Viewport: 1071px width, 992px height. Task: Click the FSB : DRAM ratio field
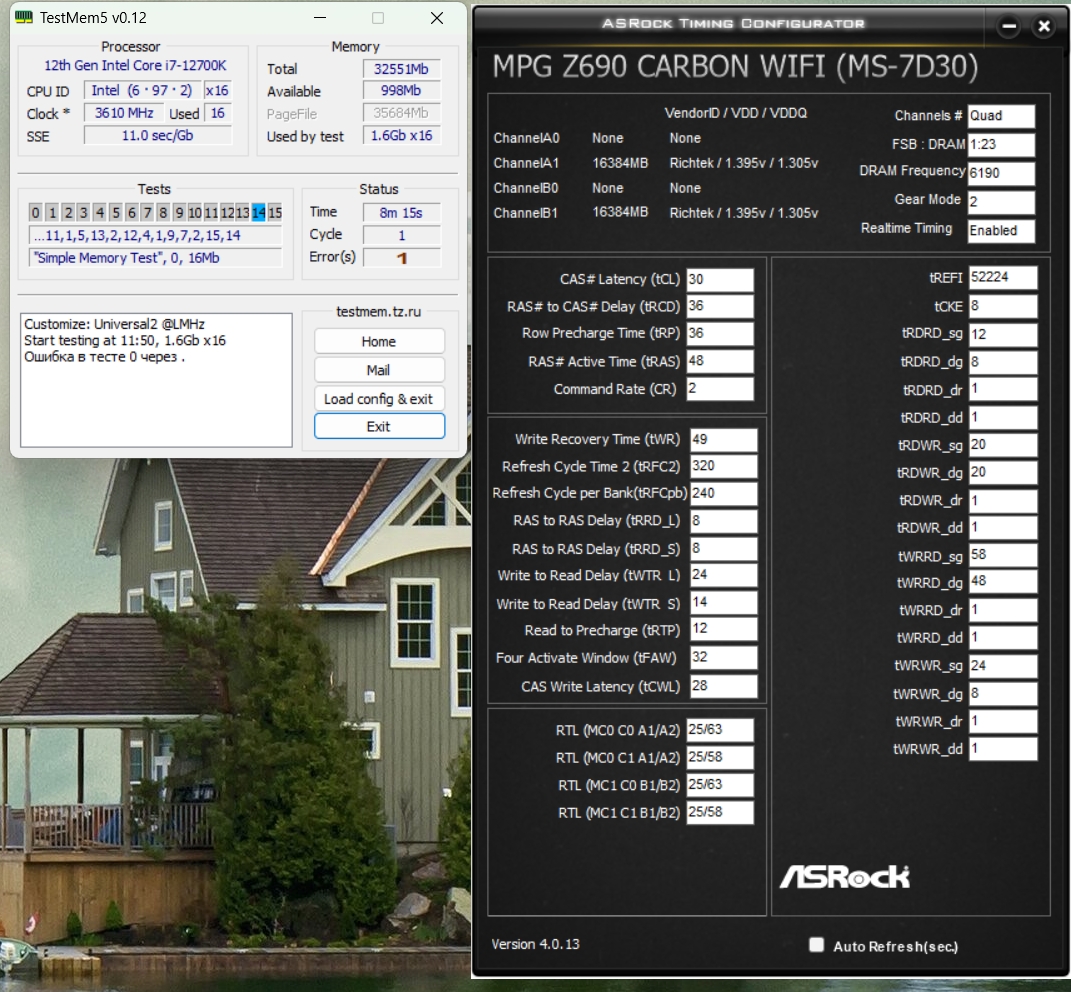tap(1001, 145)
